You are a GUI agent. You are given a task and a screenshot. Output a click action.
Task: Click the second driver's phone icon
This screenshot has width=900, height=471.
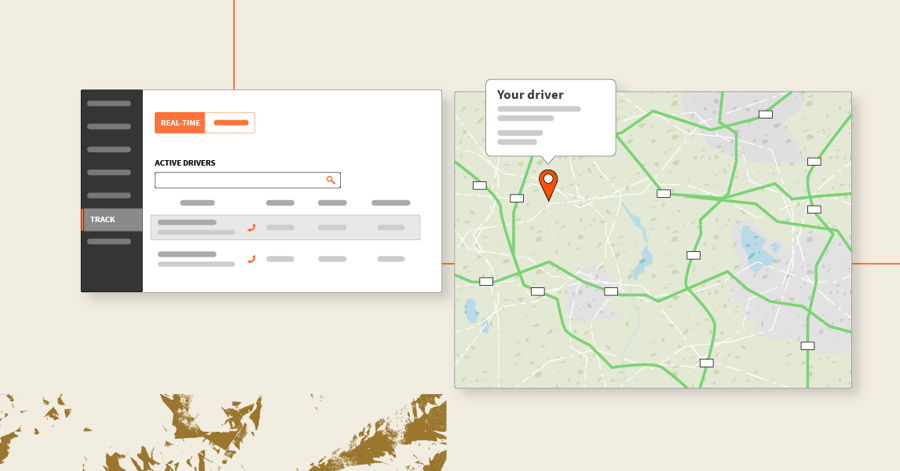click(x=251, y=259)
